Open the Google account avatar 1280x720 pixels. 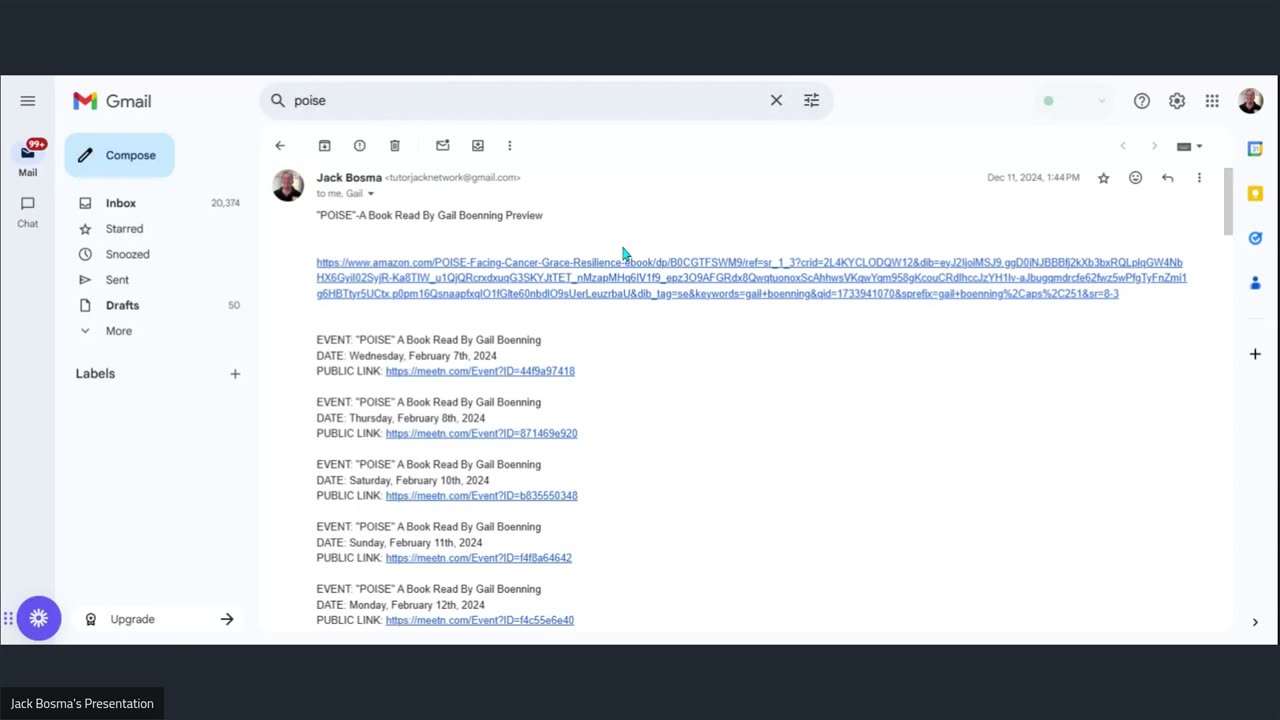coord(1250,101)
